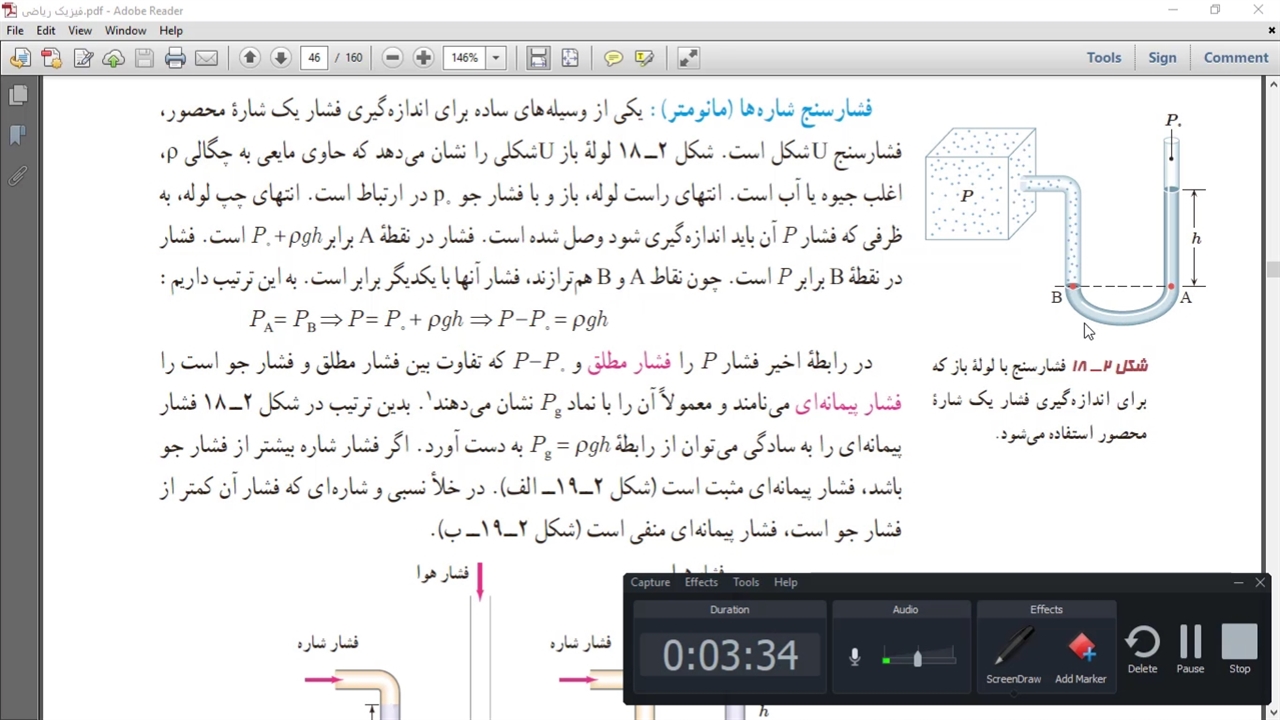The height and width of the screenshot is (720, 1280).
Task: Open the Tools pane
Action: 1104,58
